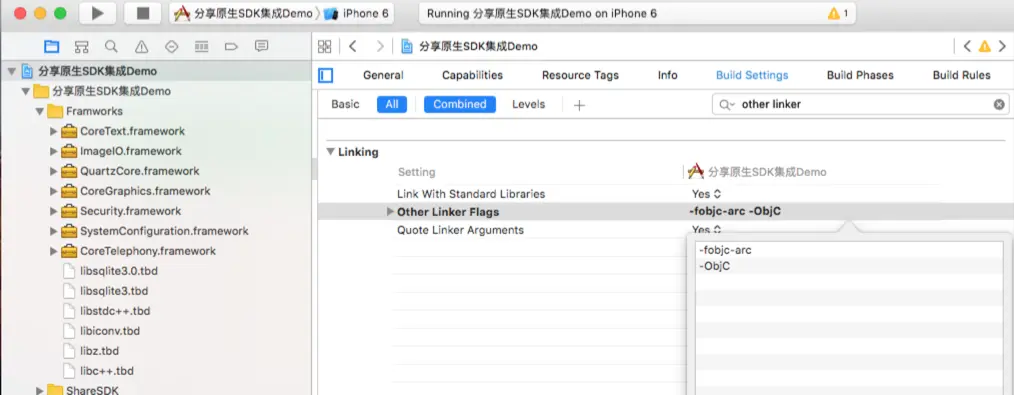Toggle the project and targets list sidebar

tap(326, 76)
